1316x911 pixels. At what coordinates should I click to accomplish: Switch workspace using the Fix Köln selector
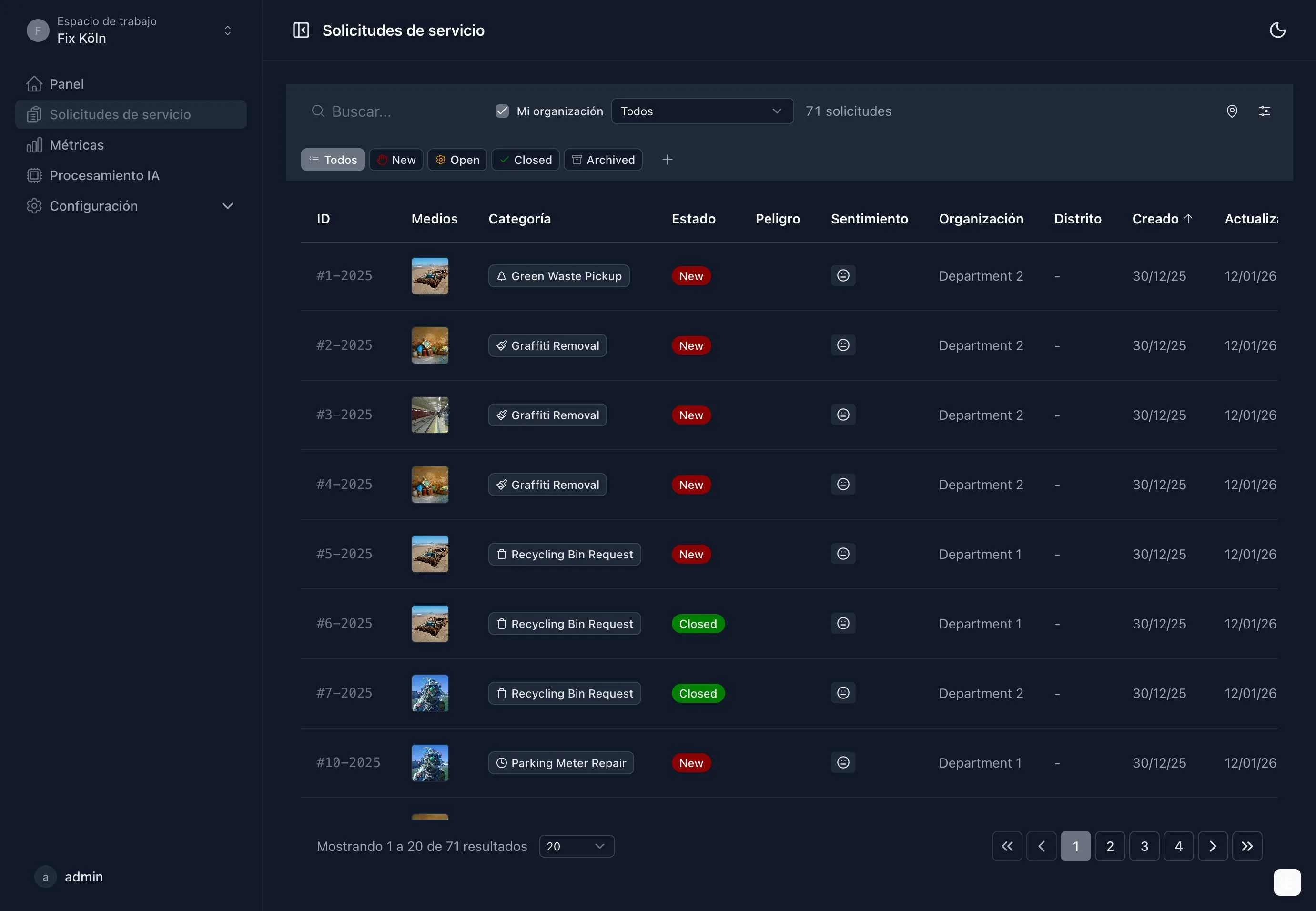tap(227, 30)
